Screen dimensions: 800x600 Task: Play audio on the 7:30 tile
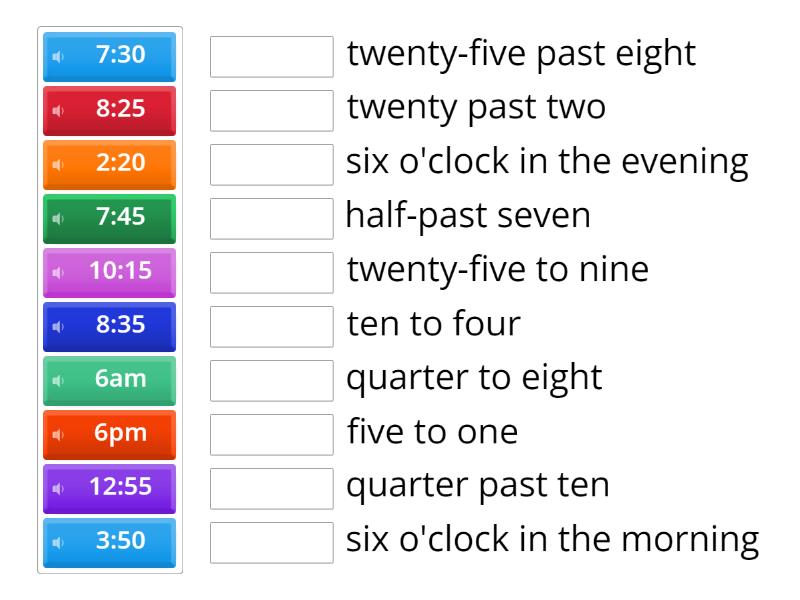coord(58,56)
